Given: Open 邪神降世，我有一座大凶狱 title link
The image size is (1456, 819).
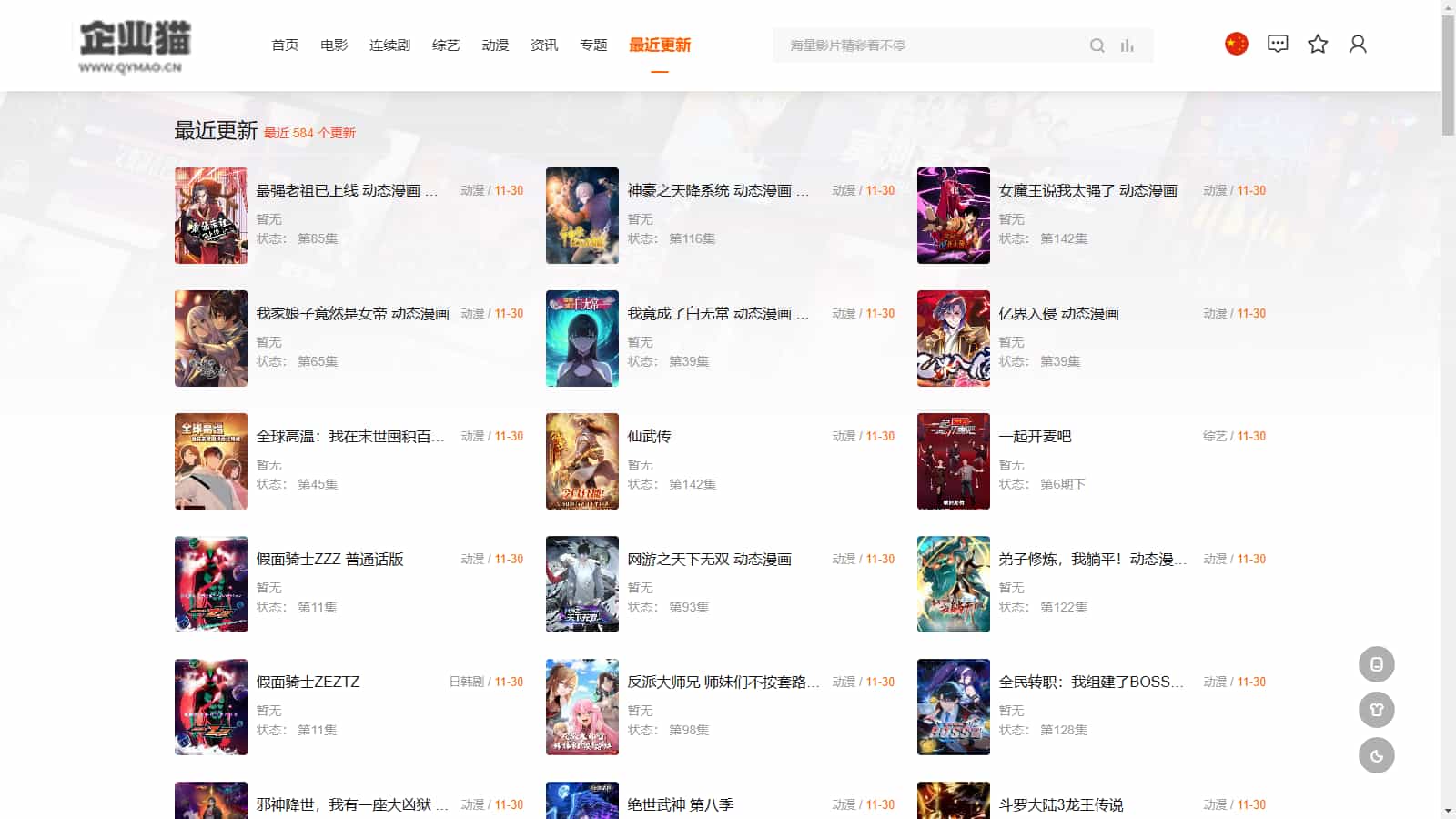Looking at the screenshot, I should point(352,805).
